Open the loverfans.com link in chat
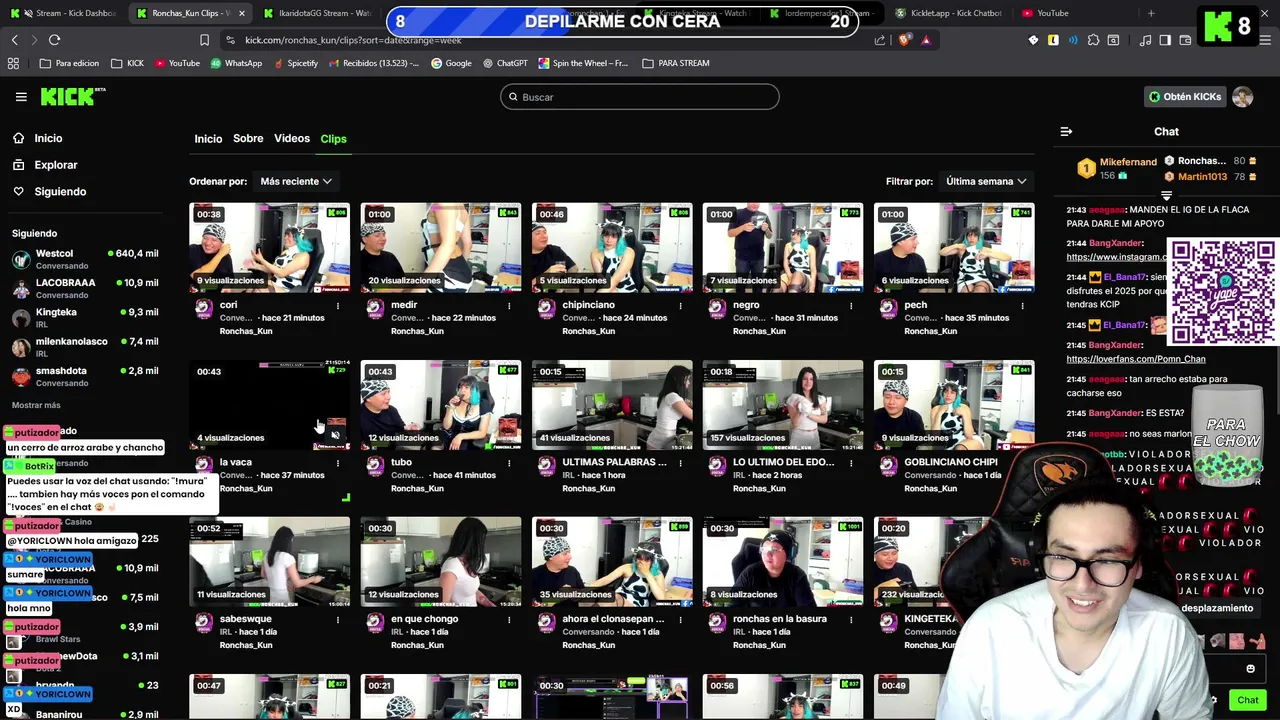The image size is (1280, 720). [x=1136, y=359]
